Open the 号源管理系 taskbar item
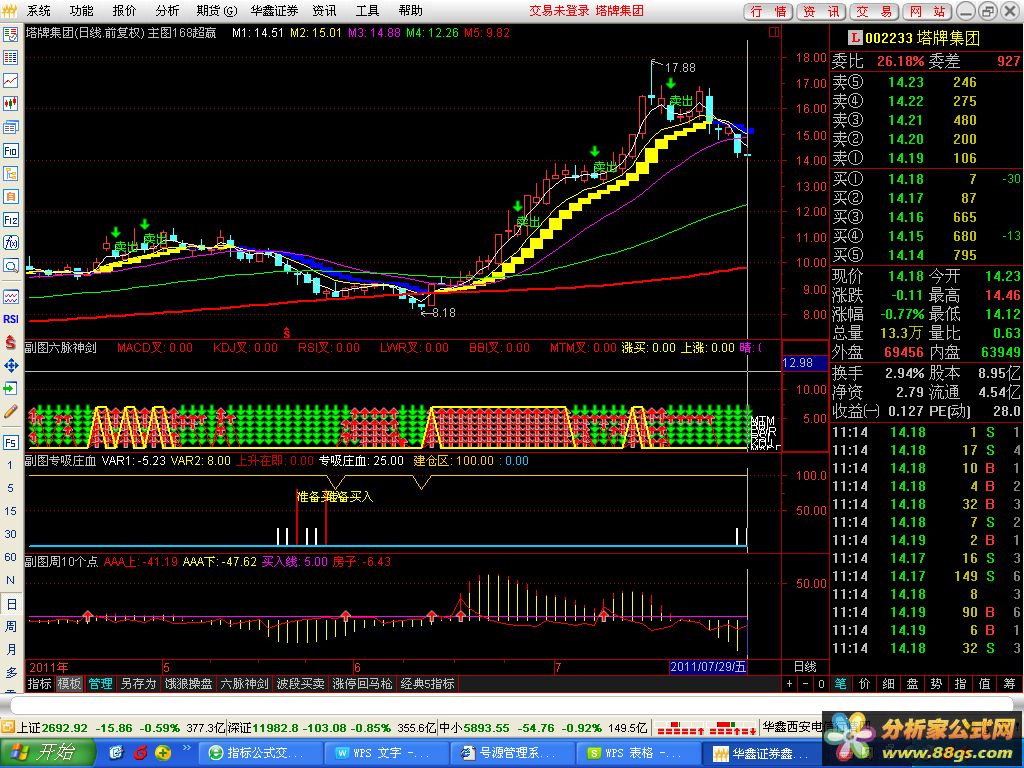The height and width of the screenshot is (768, 1024). point(513,753)
